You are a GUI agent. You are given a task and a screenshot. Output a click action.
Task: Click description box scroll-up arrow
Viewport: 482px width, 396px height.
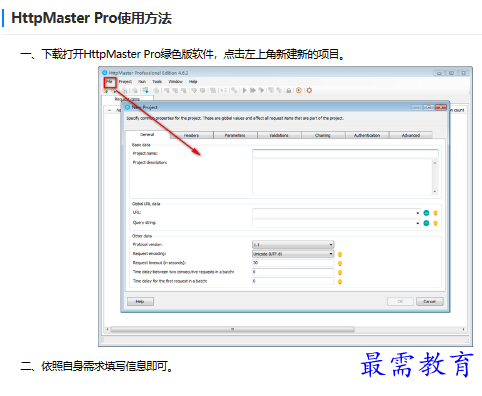435,163
